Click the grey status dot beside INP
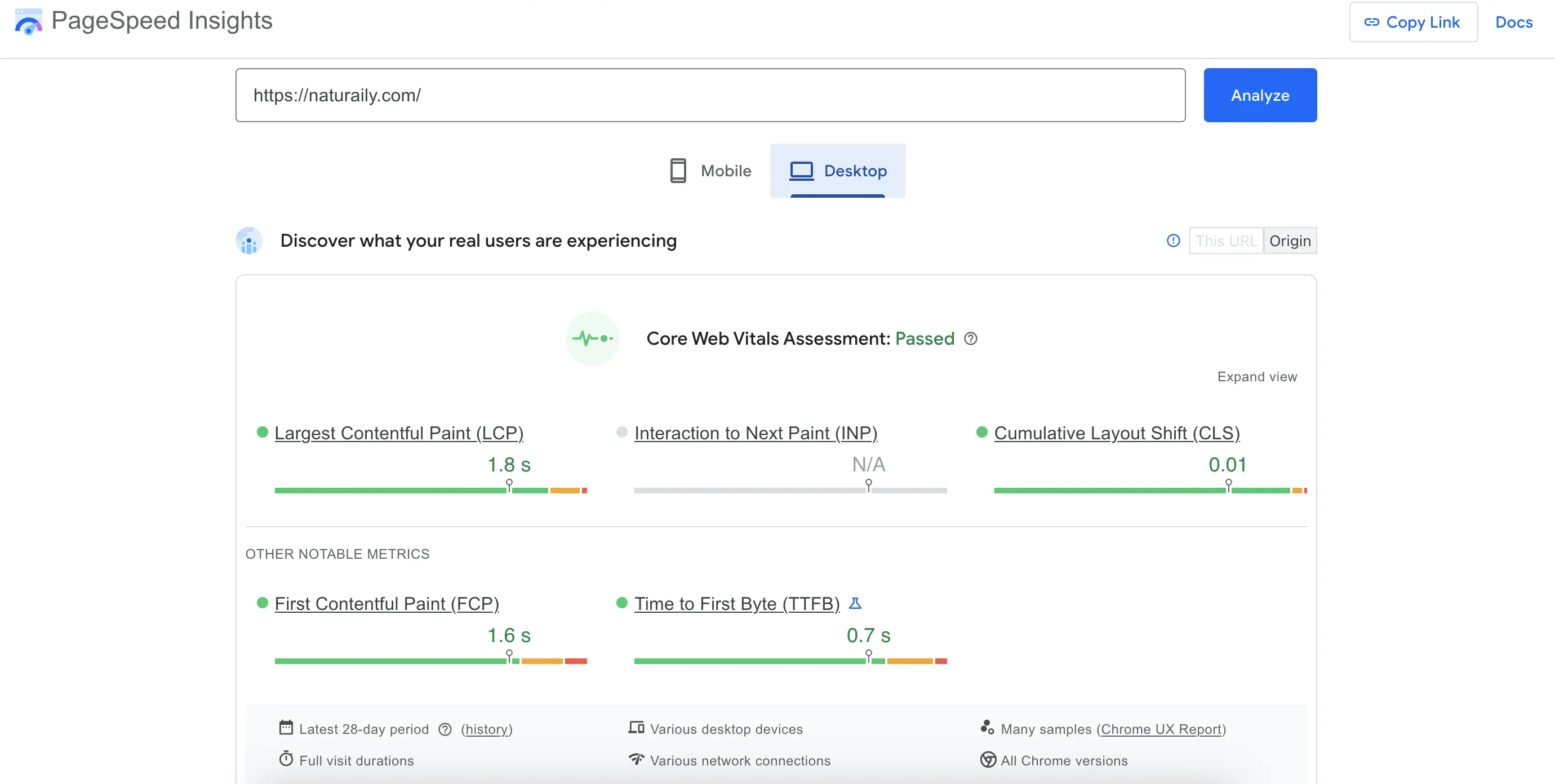This screenshot has height=784, width=1555. pos(622,432)
